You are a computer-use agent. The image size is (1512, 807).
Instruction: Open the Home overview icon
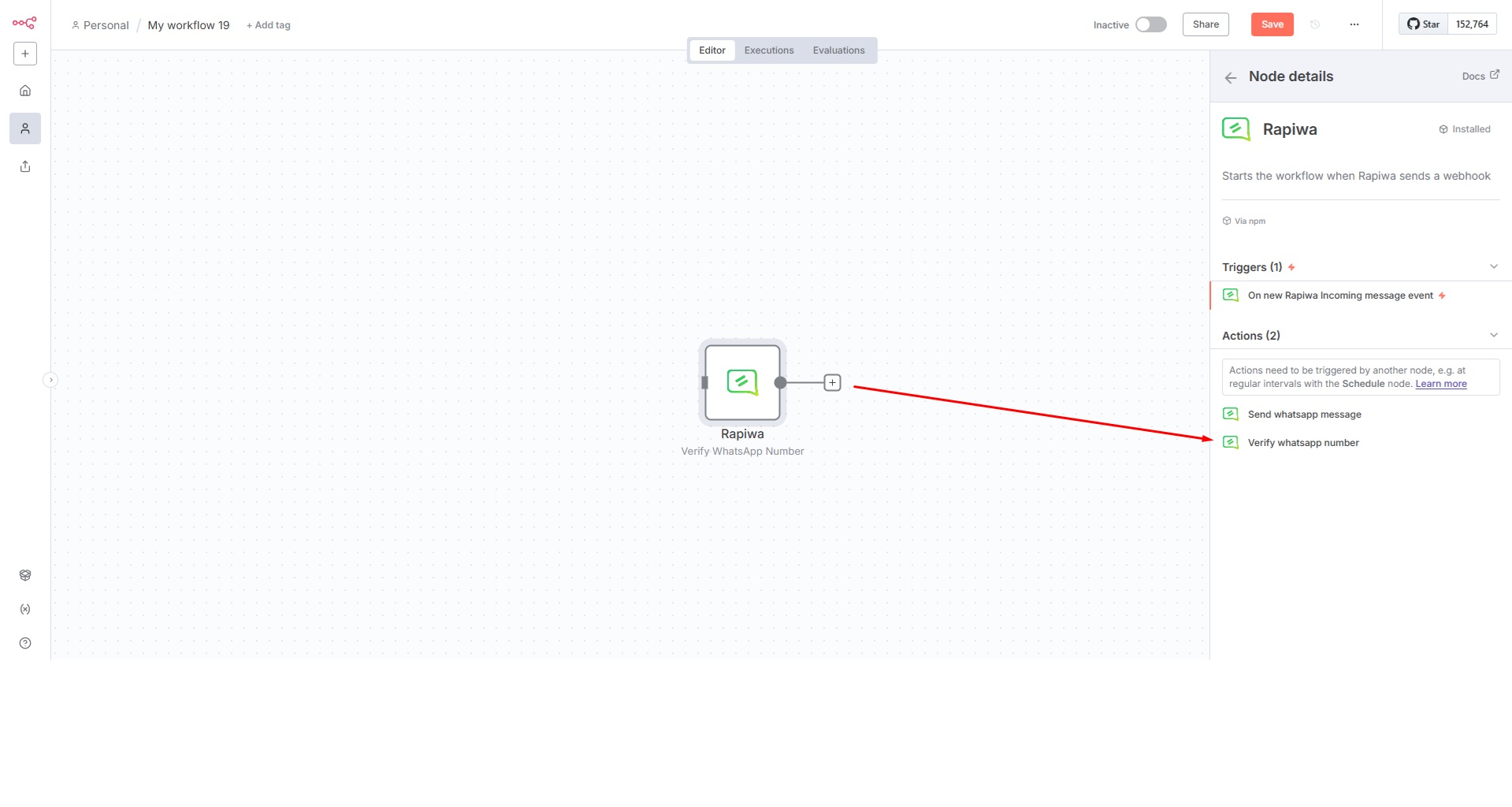point(25,91)
